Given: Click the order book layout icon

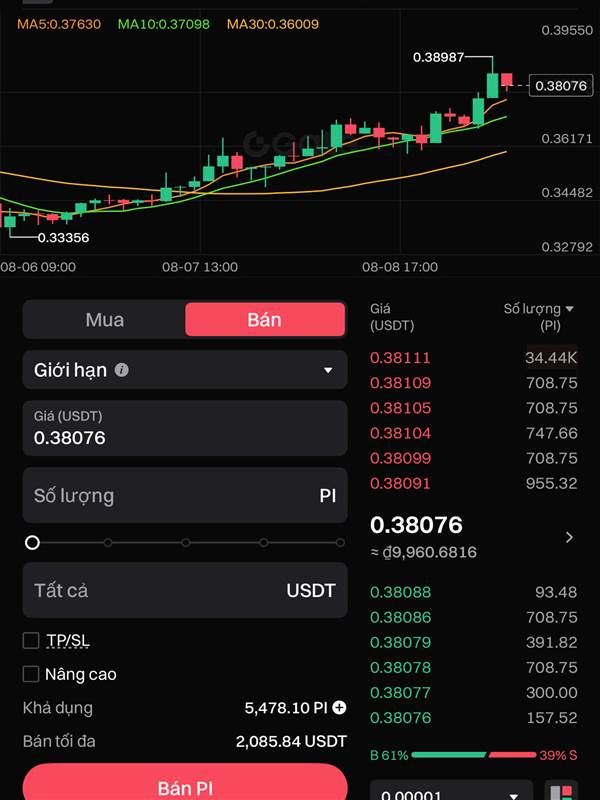Looking at the screenshot, I should 561,792.
